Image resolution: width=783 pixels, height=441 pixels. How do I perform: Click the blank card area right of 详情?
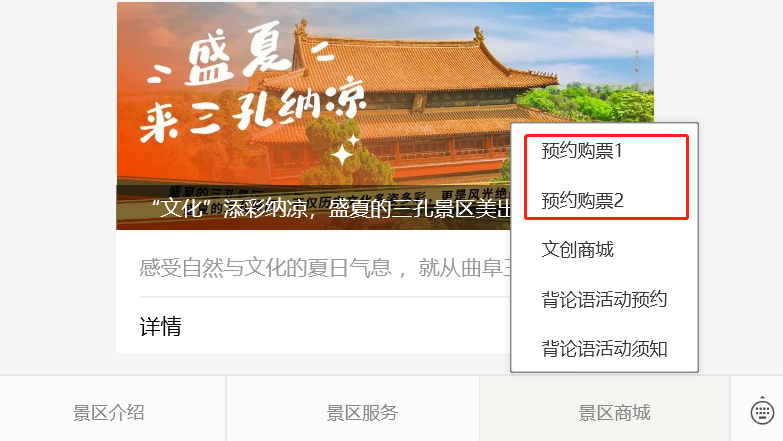[x=345, y=327]
